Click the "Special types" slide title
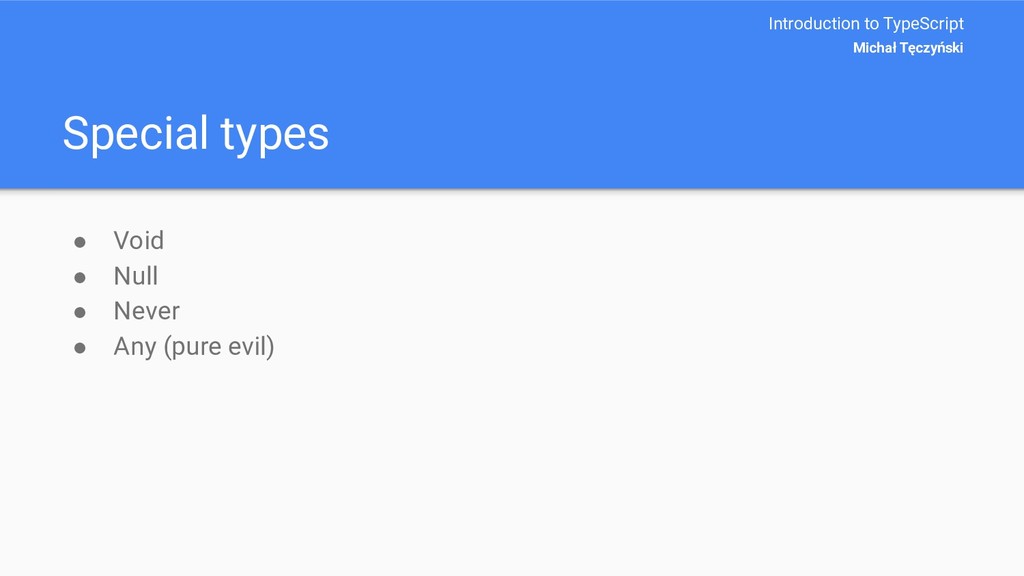The width and height of the screenshot is (1024, 576). pyautogui.click(x=195, y=135)
